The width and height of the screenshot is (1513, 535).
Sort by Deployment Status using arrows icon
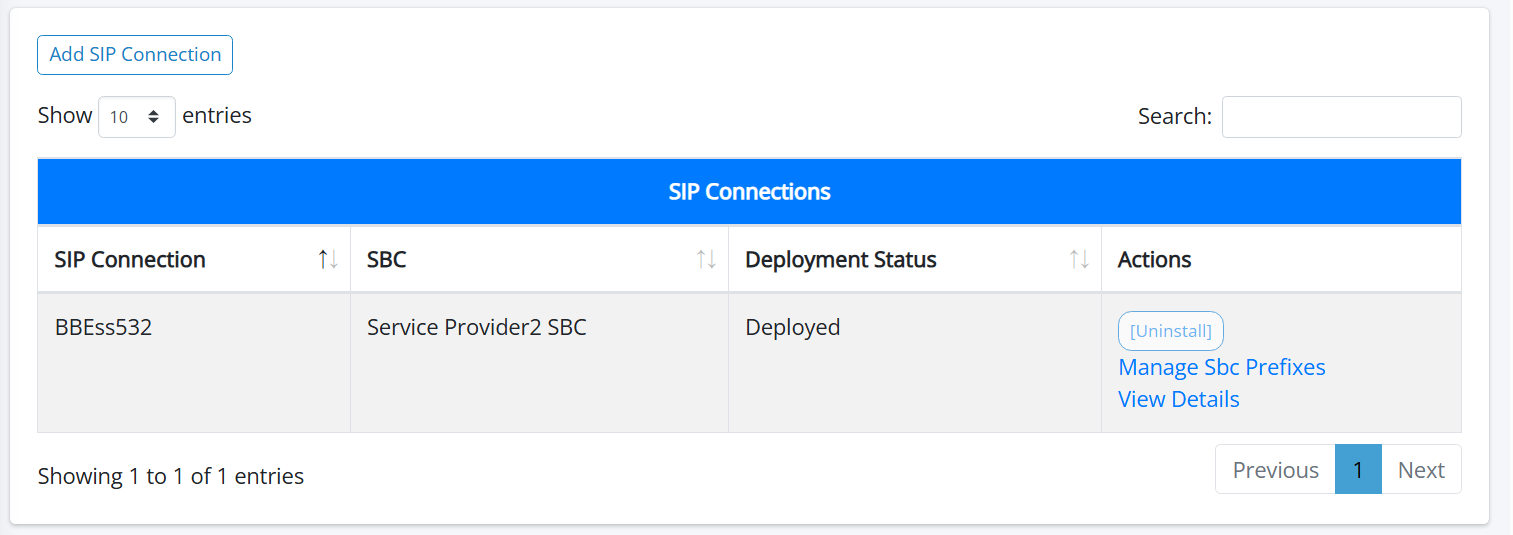point(1079,260)
